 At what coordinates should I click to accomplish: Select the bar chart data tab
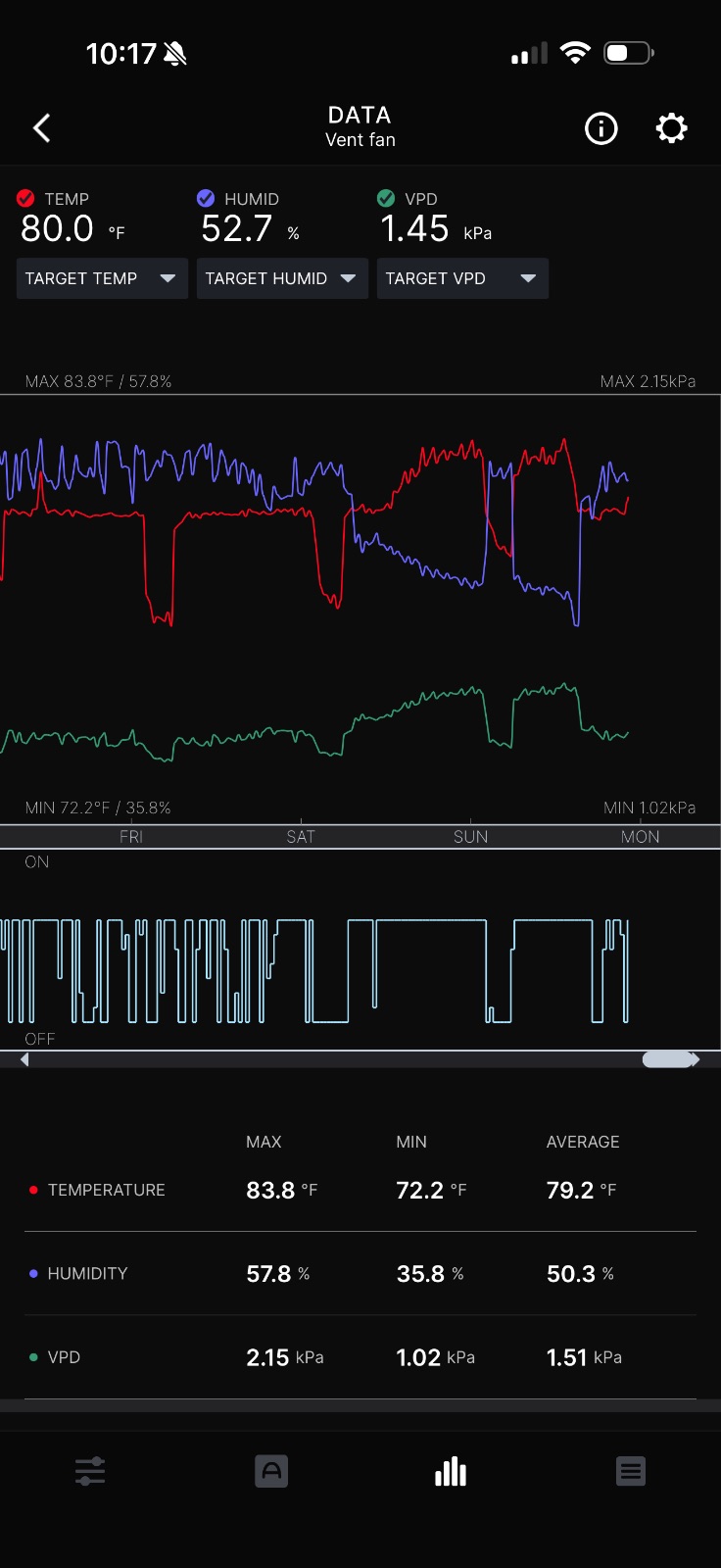click(x=451, y=1471)
